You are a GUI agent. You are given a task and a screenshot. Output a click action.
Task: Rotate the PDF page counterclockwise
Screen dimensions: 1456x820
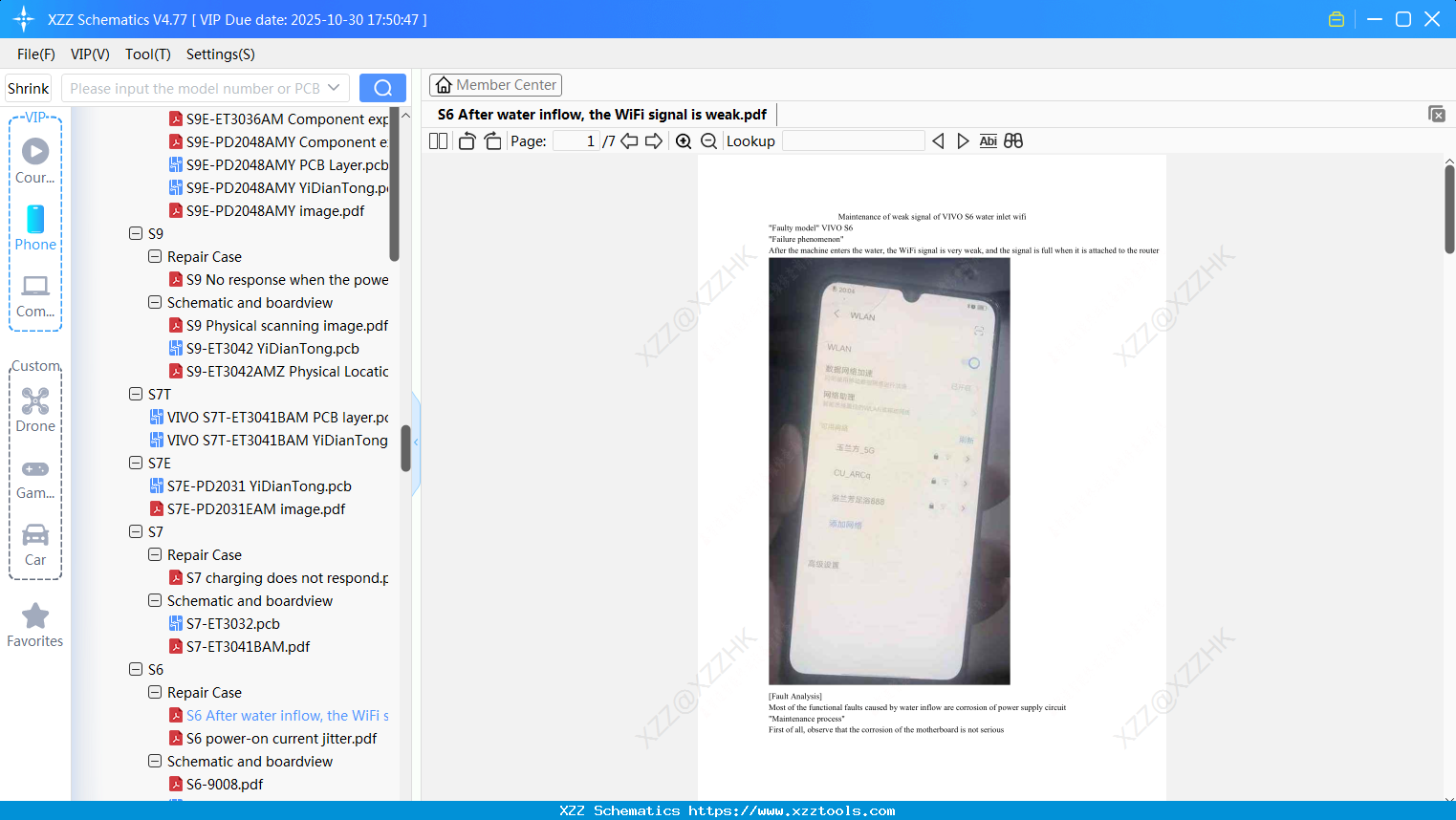tap(466, 140)
